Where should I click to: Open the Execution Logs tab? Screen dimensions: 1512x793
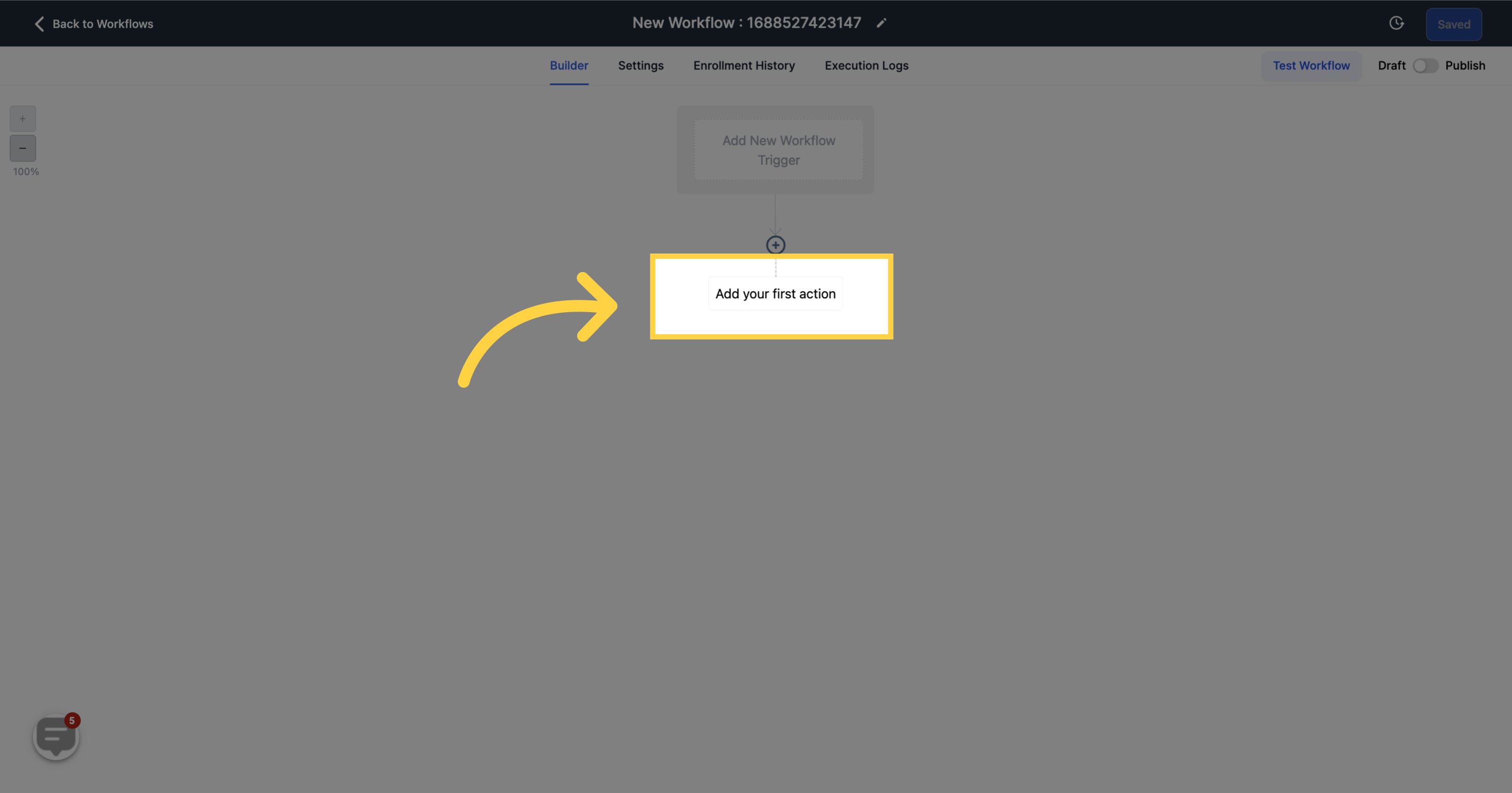pos(866,66)
